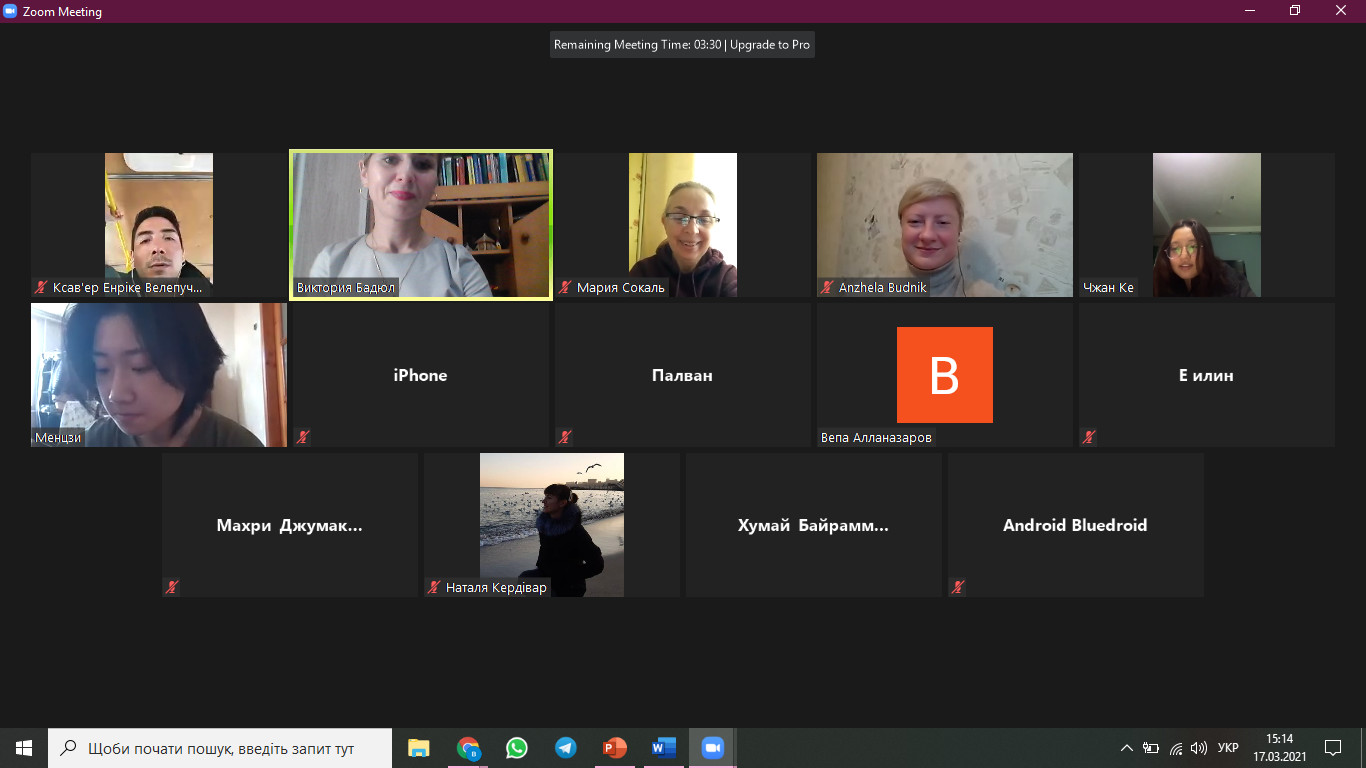Open the Windows Start menu
This screenshot has height=768, width=1366.
(x=24, y=748)
